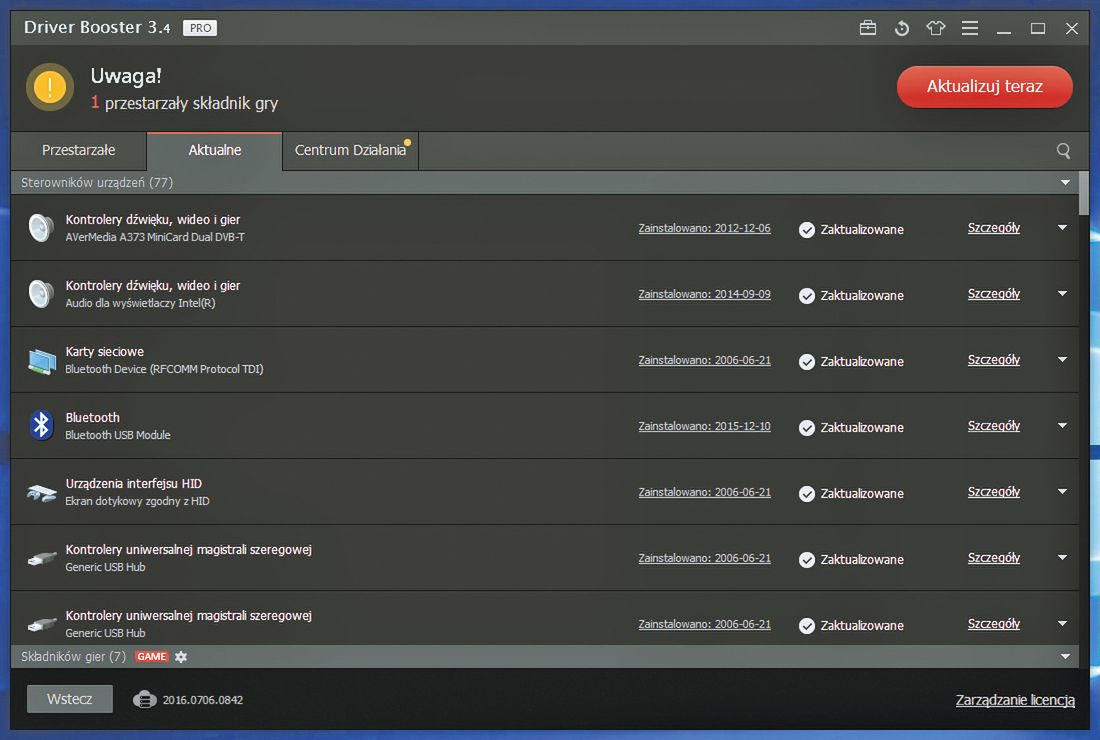Open the toolbox icon in title bar

click(x=868, y=28)
